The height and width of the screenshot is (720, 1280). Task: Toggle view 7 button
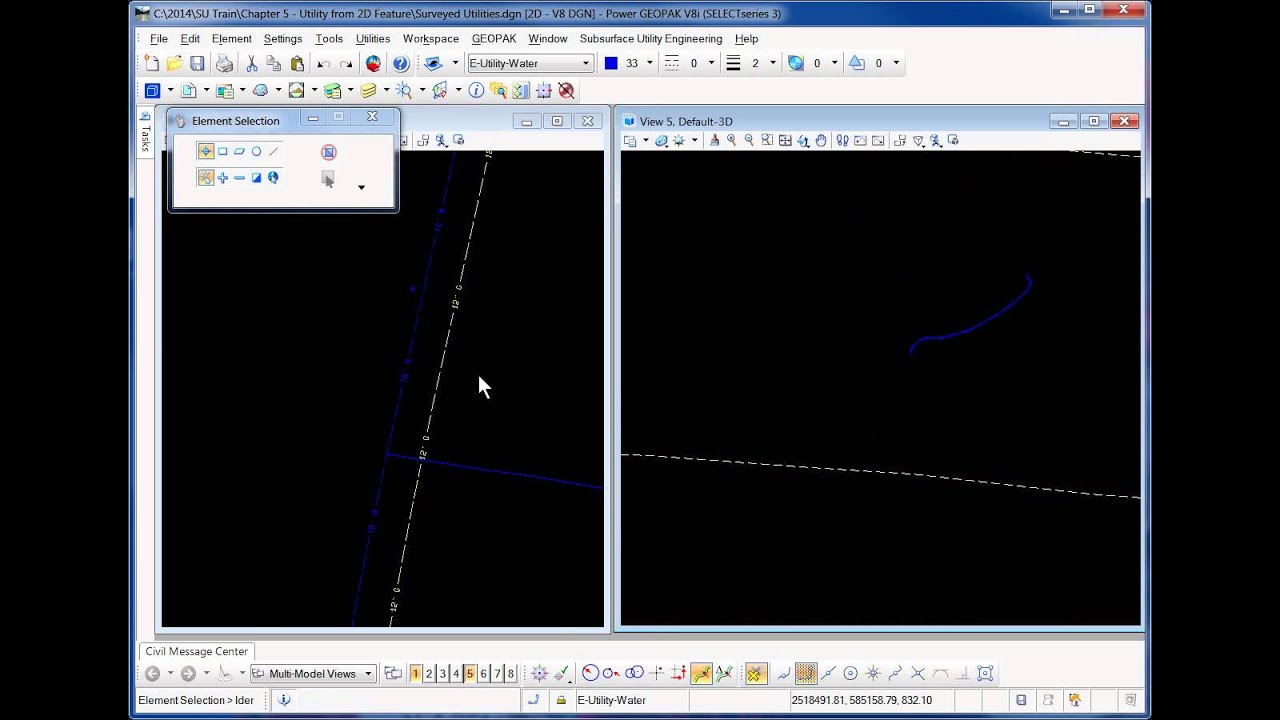(x=497, y=674)
